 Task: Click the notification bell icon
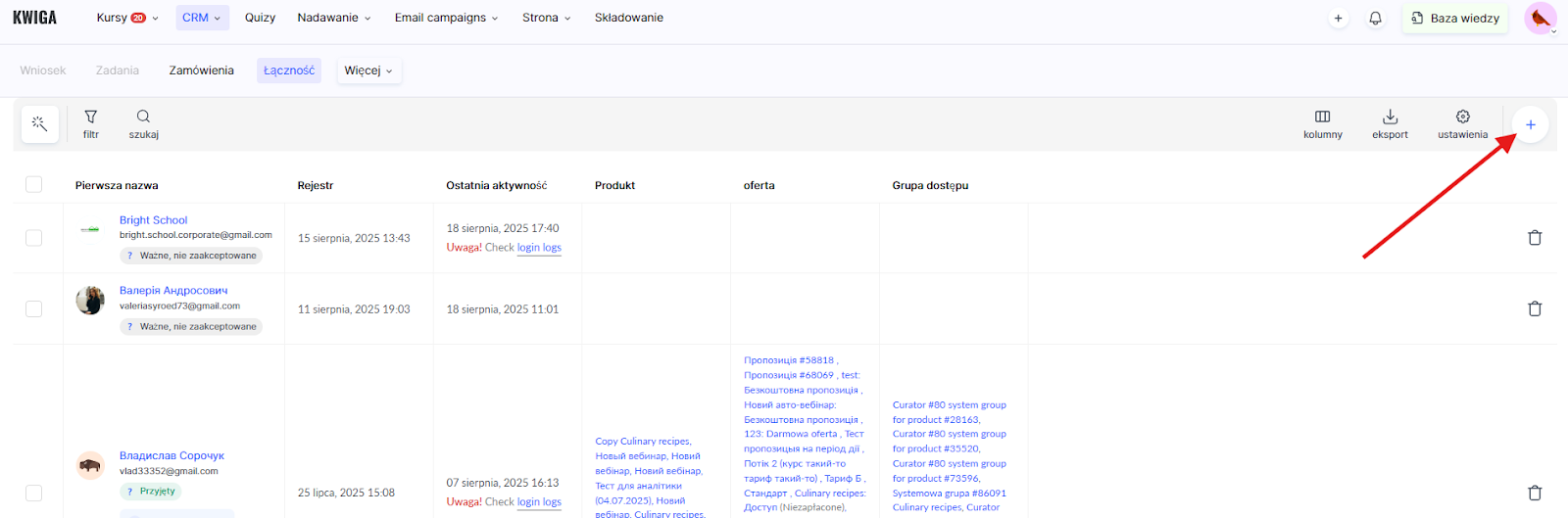[x=1375, y=19]
